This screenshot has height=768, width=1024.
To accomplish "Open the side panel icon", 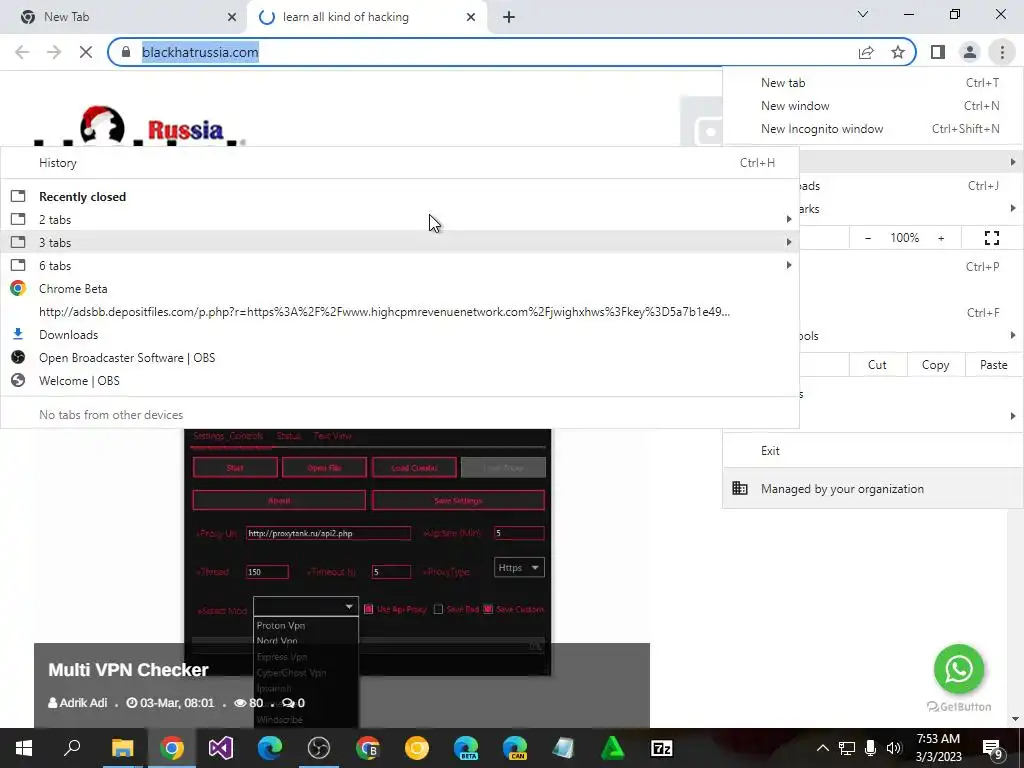I will [x=938, y=52].
